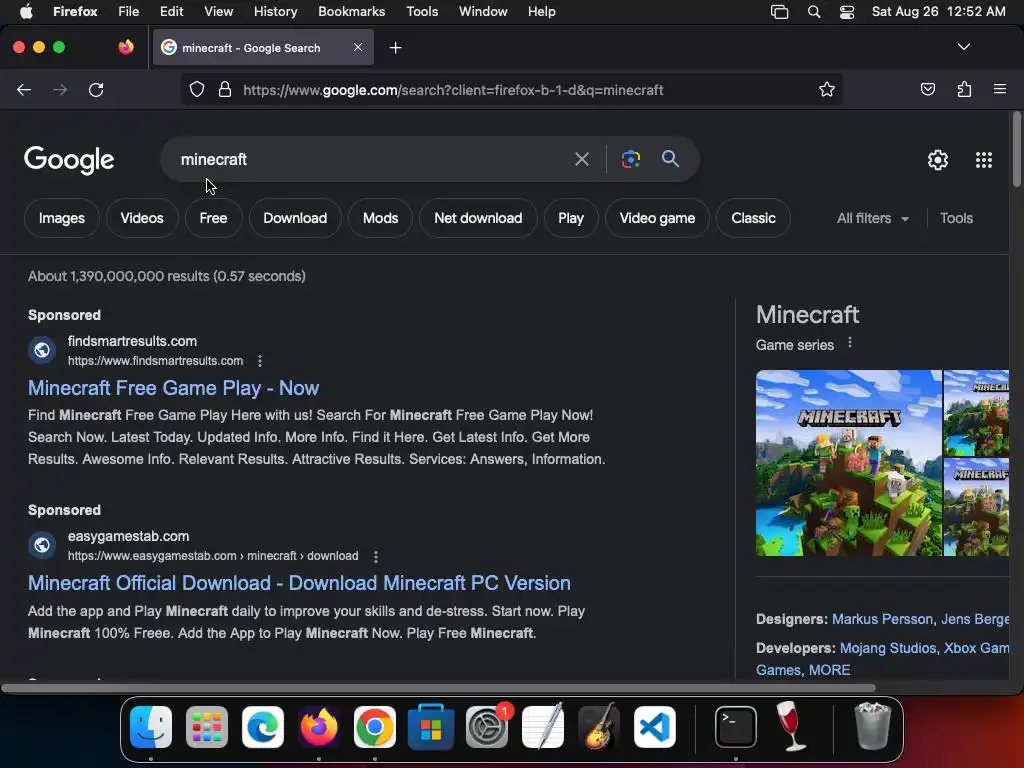The image size is (1024, 768).
Task: Open the Wine app in dock
Action: pos(791,726)
